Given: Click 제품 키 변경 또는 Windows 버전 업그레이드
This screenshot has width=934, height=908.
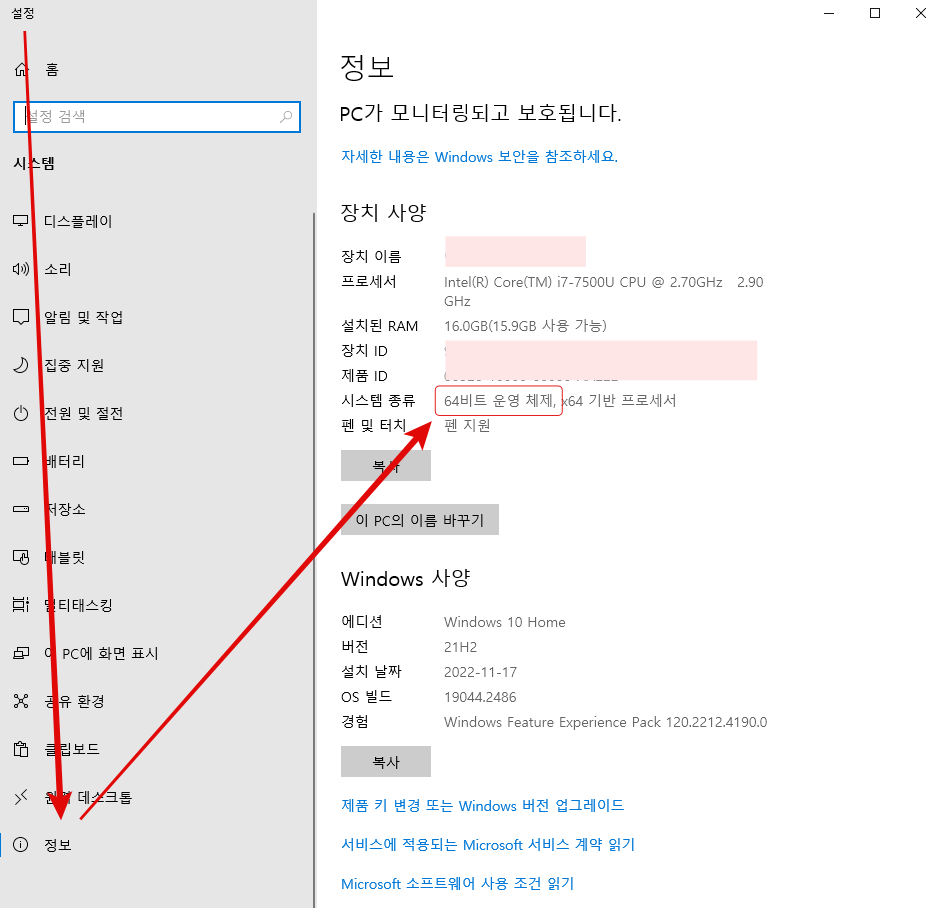Looking at the screenshot, I should (x=480, y=805).
